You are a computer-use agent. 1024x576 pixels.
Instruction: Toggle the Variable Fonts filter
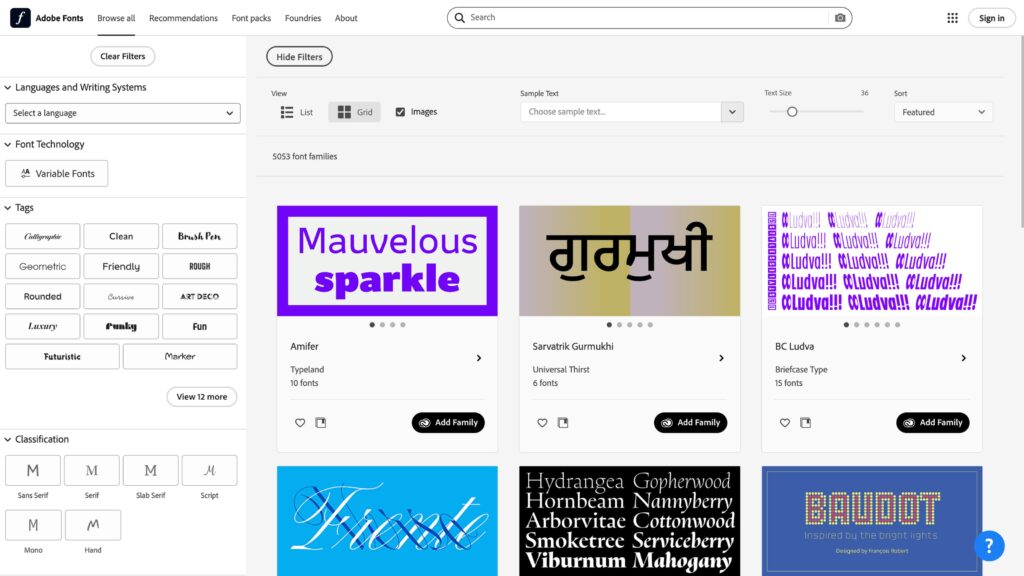(x=56, y=173)
